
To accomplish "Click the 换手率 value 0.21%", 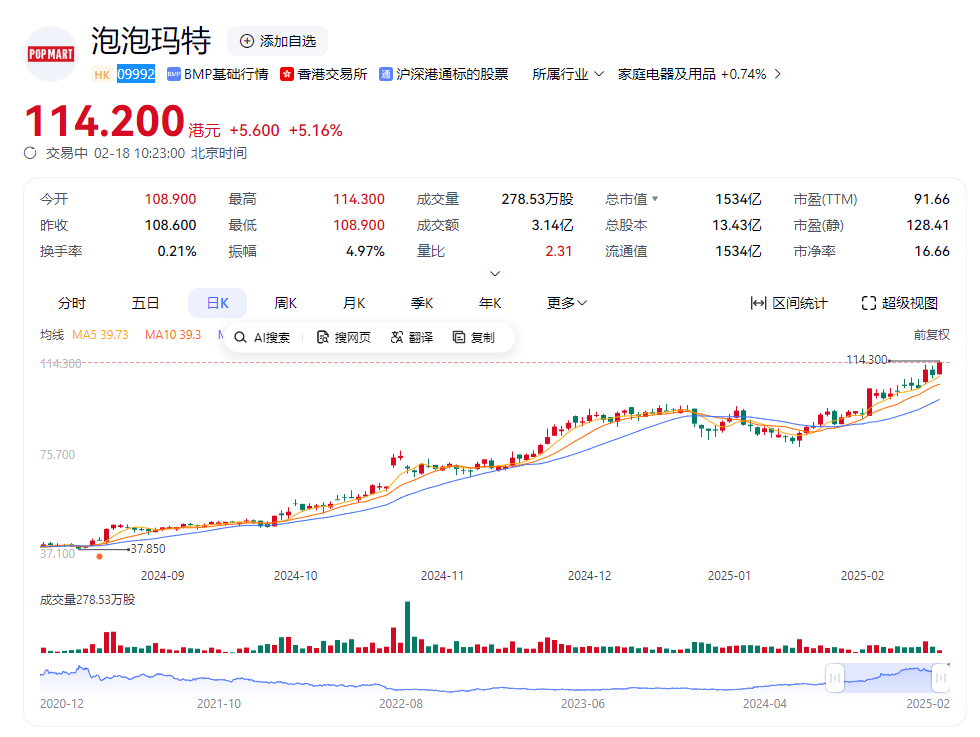I will tap(177, 251).
